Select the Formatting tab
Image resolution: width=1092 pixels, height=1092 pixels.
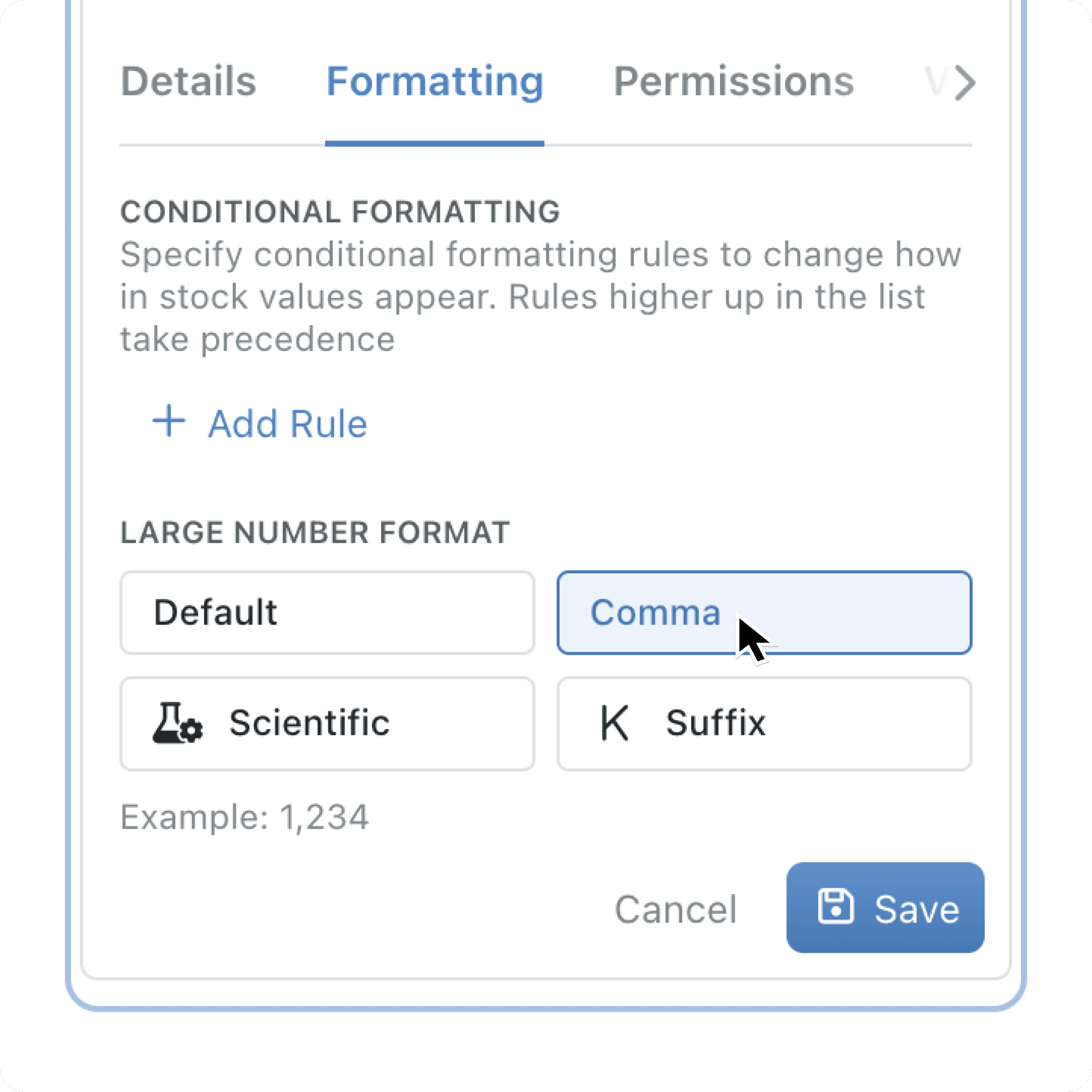pos(435,82)
